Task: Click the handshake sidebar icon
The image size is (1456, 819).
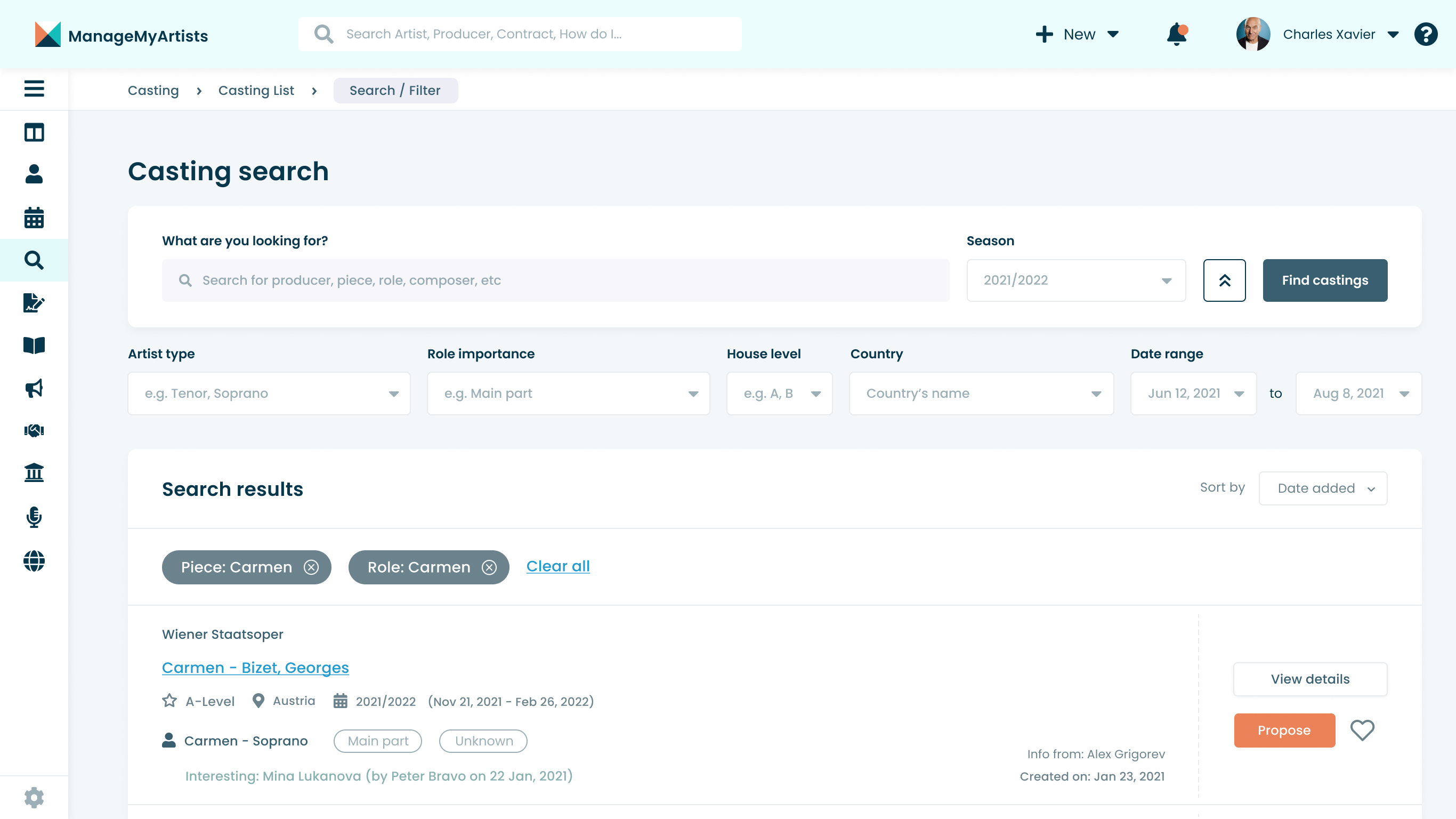Action: (34, 430)
